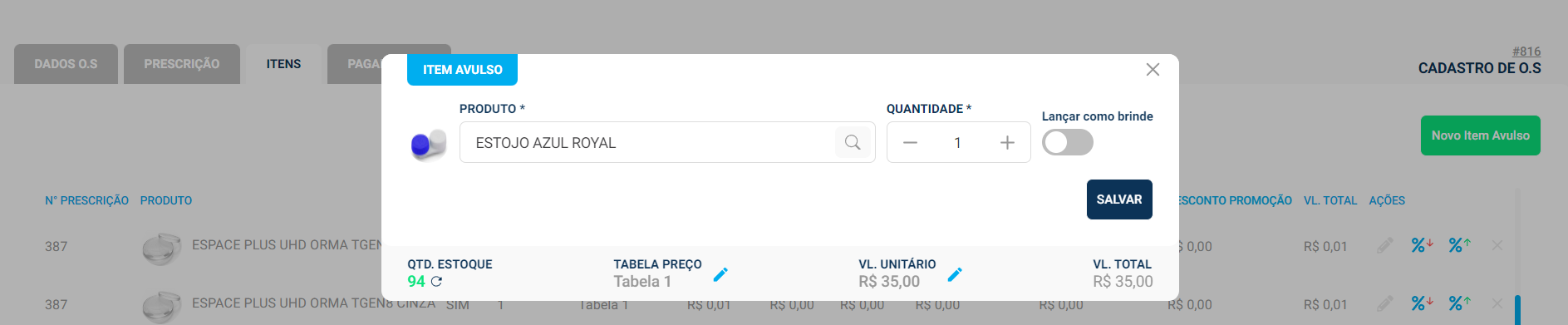Open the Prescrição tab

182,64
